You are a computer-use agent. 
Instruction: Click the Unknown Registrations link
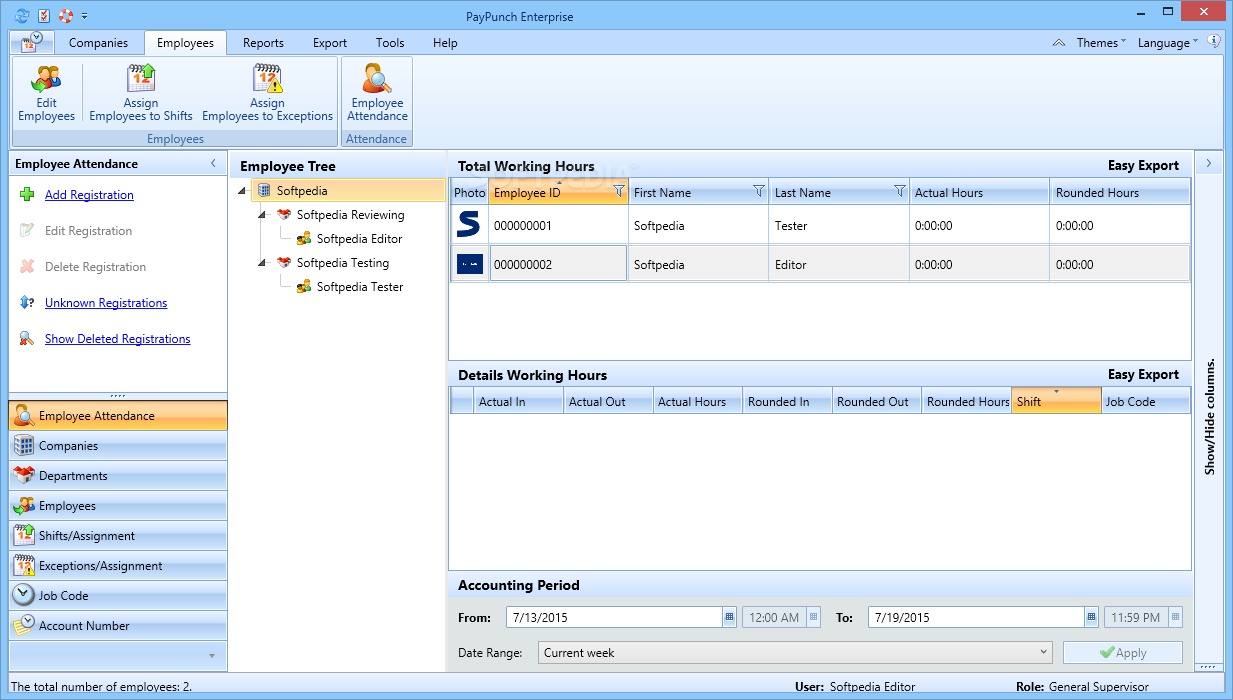tap(106, 303)
